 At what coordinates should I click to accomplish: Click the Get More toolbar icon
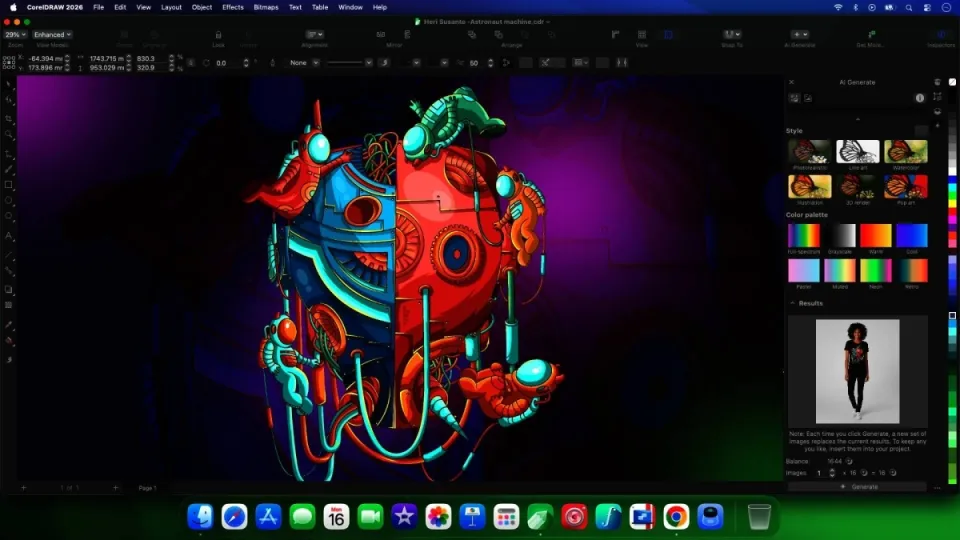871,35
